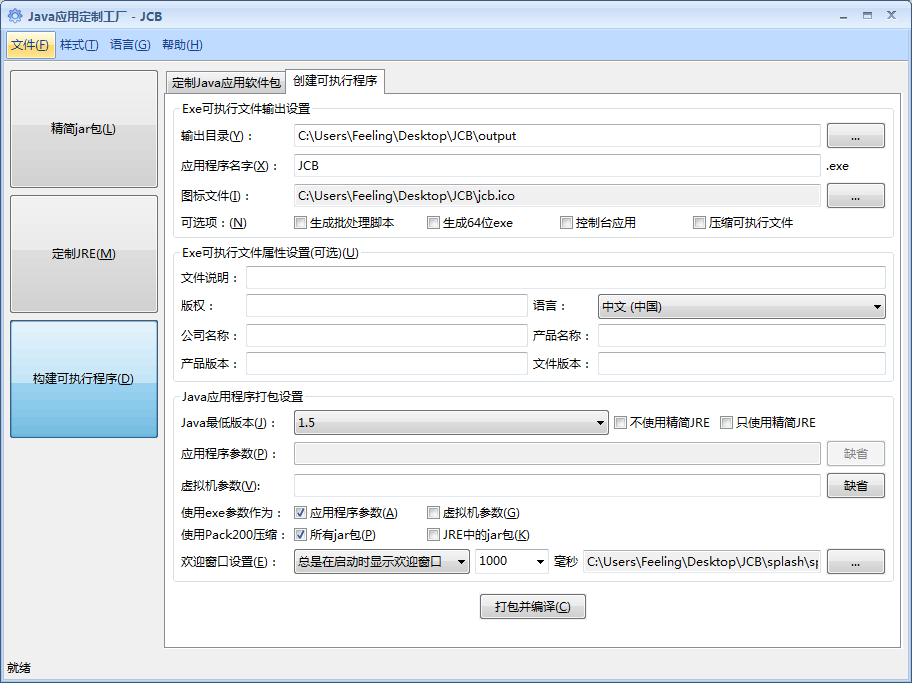
Task: Click the 公司名称 input field
Action: 387,336
